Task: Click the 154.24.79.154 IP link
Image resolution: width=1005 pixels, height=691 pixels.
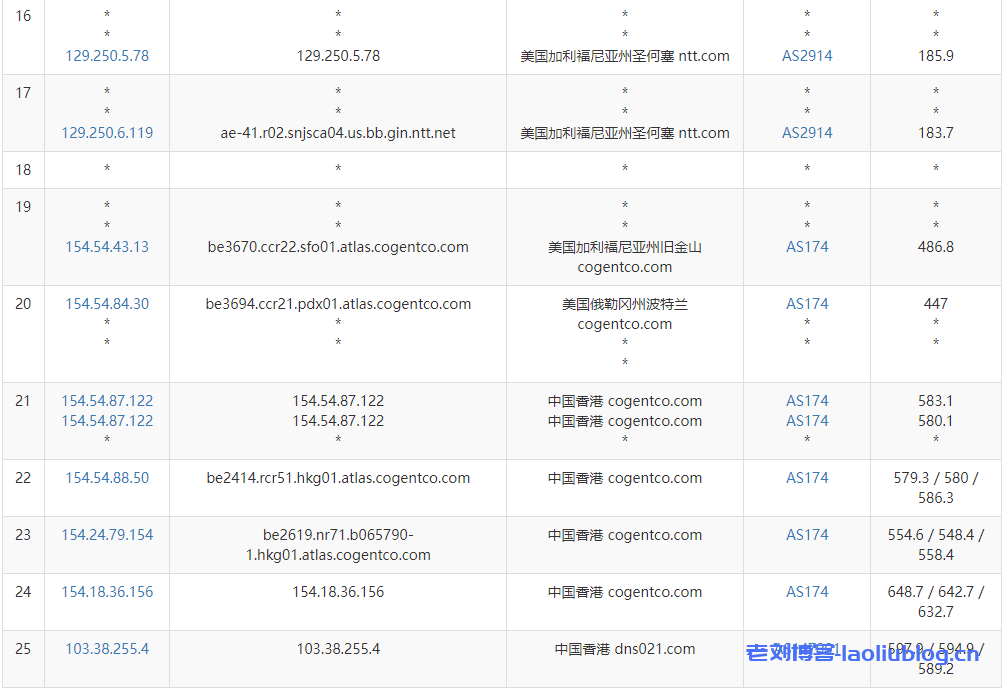Action: pyautogui.click(x=107, y=535)
